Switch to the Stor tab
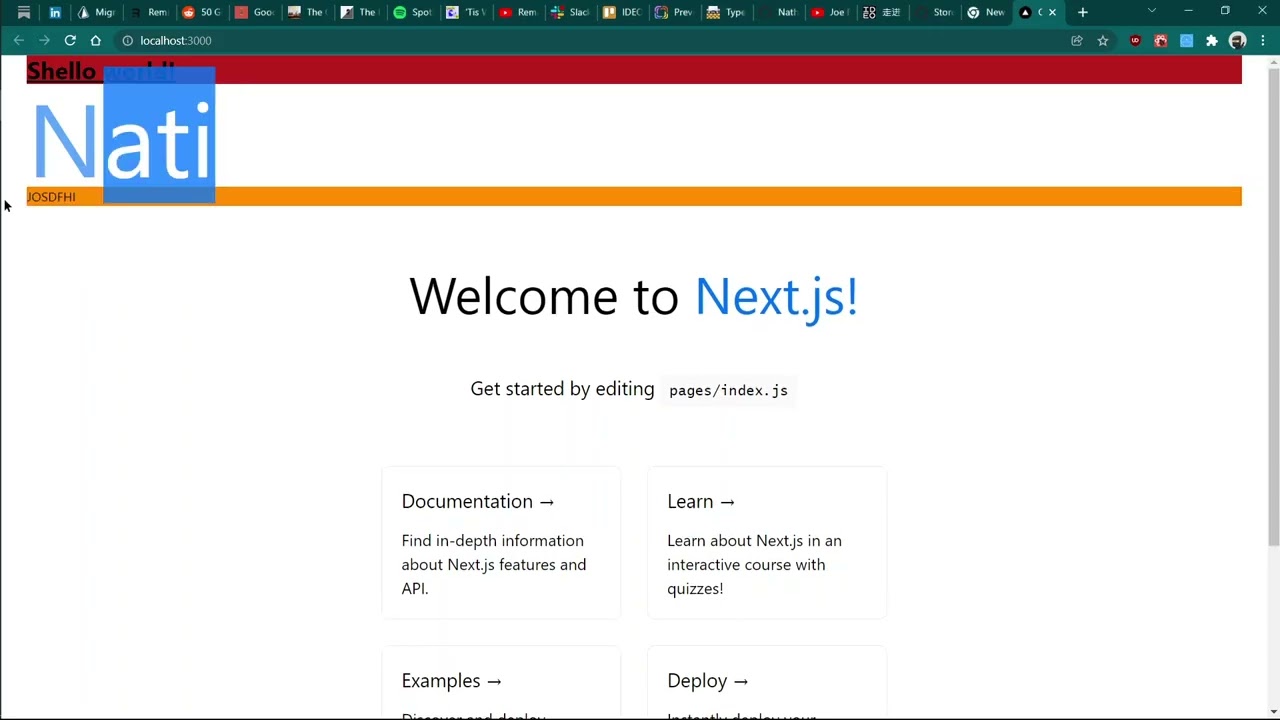Image resolution: width=1280 pixels, height=720 pixels. pyautogui.click(x=935, y=12)
